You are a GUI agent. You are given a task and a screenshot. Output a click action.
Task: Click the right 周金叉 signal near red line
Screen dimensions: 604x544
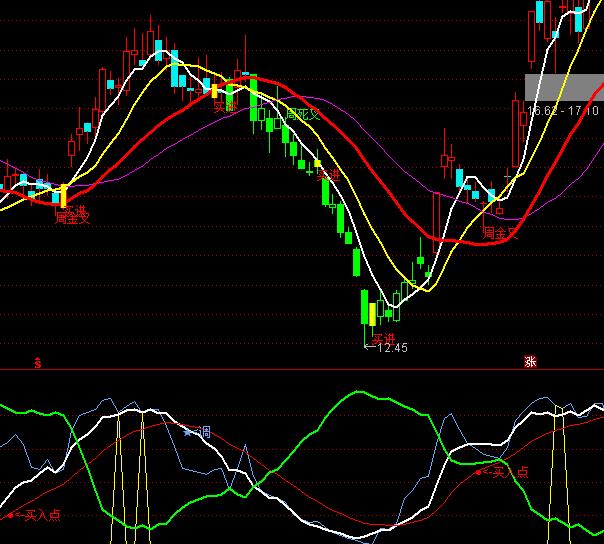tap(502, 232)
